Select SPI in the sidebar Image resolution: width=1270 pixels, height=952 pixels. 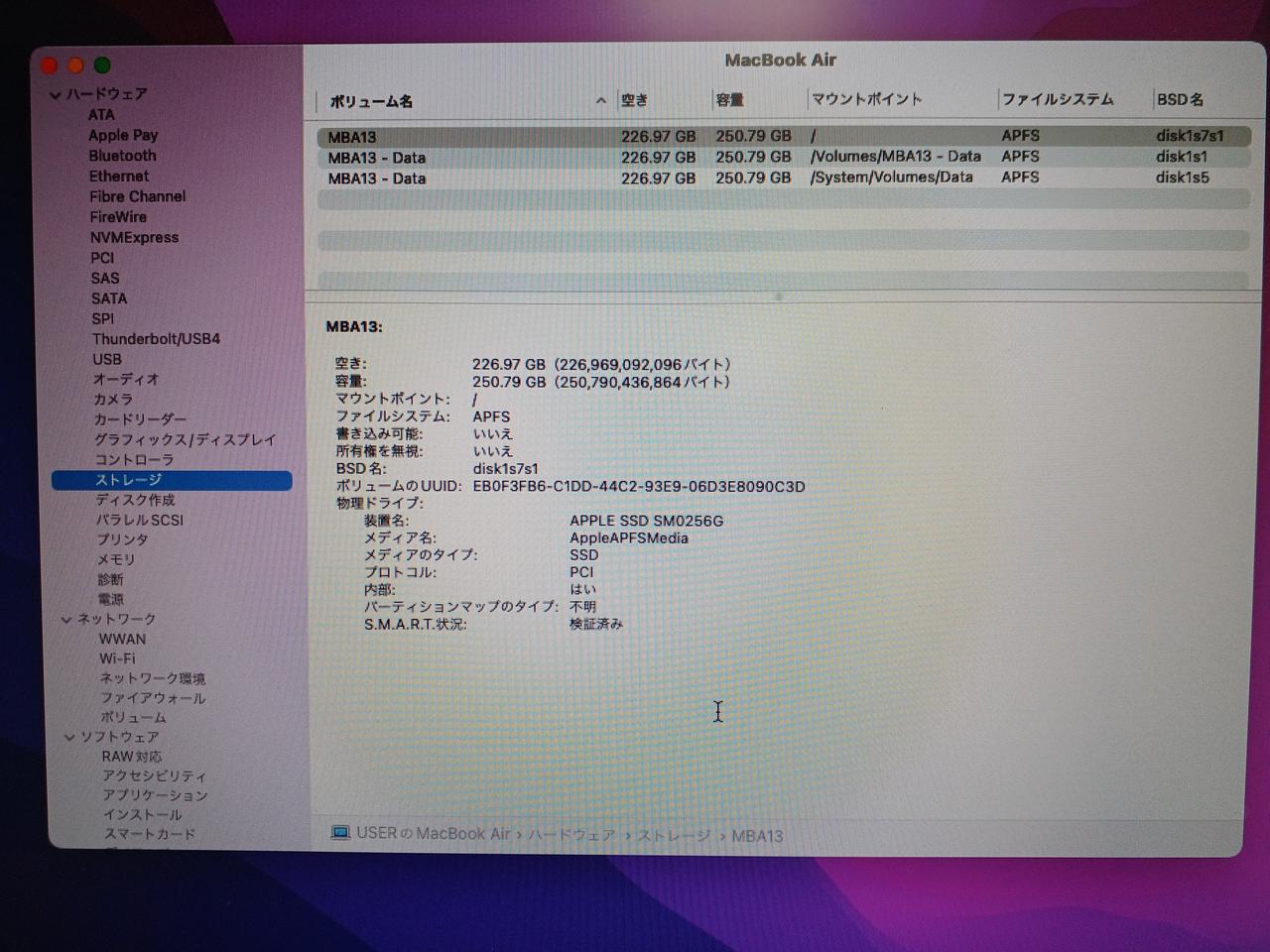102,319
